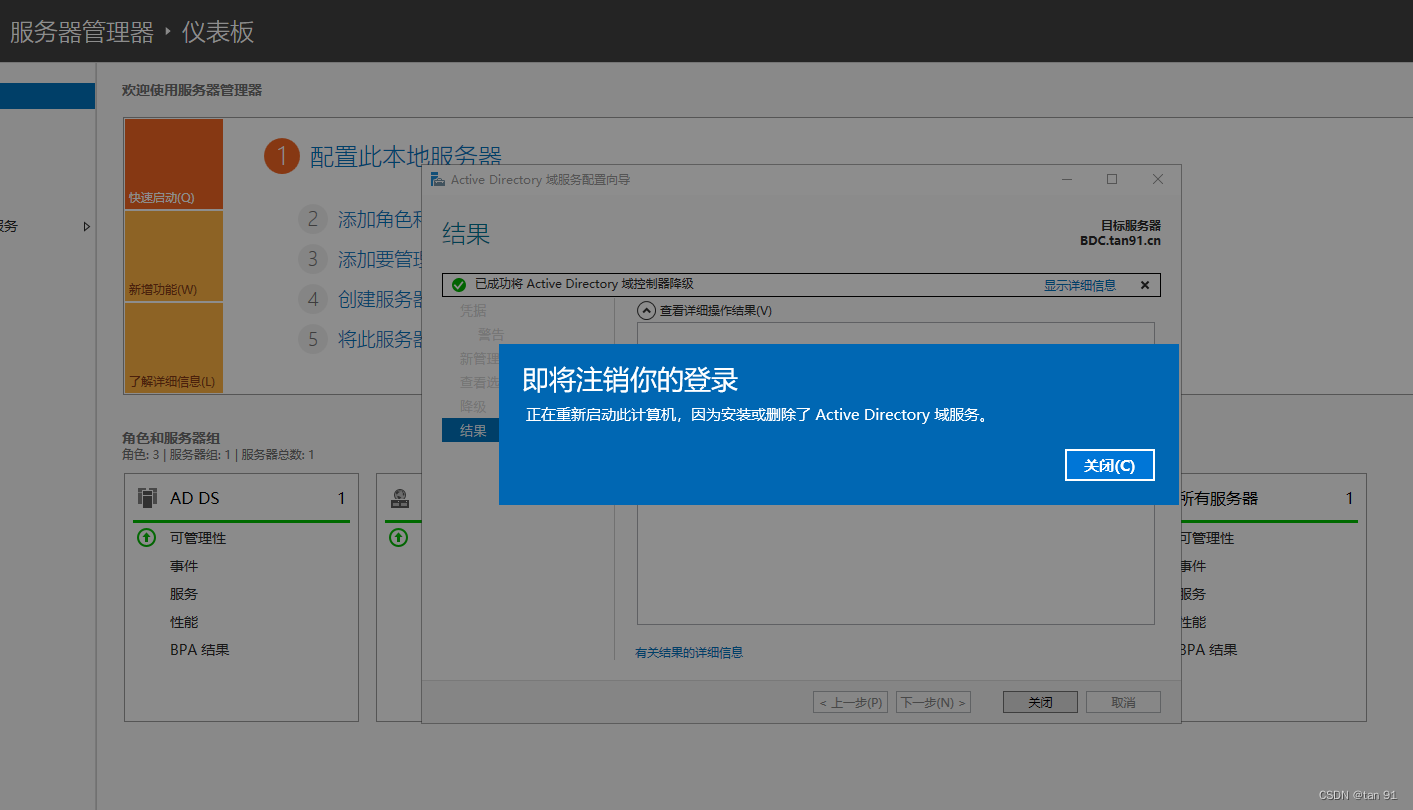The height and width of the screenshot is (810, 1413).
Task: Open the 显示详细信息 link in the notification bar
Action: (1080, 285)
